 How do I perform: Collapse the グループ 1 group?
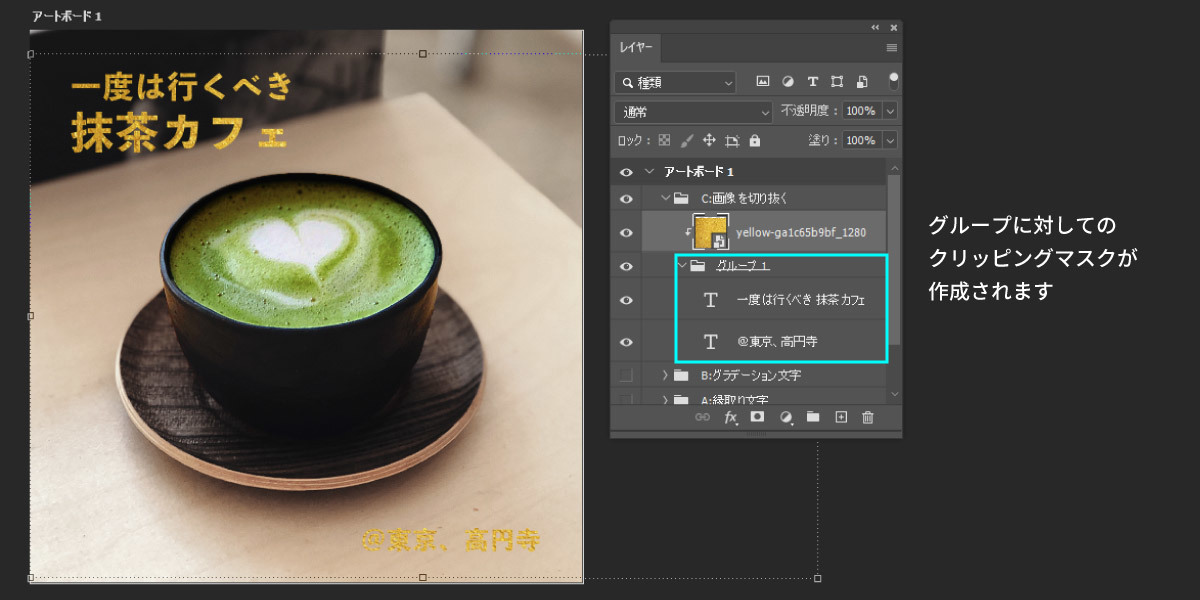681,266
